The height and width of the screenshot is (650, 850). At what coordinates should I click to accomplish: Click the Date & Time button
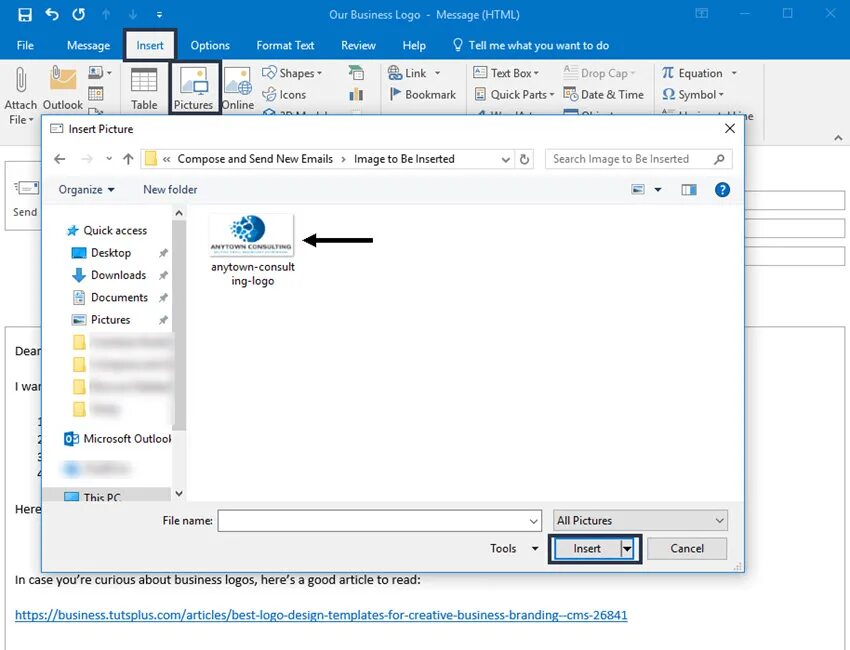point(603,94)
